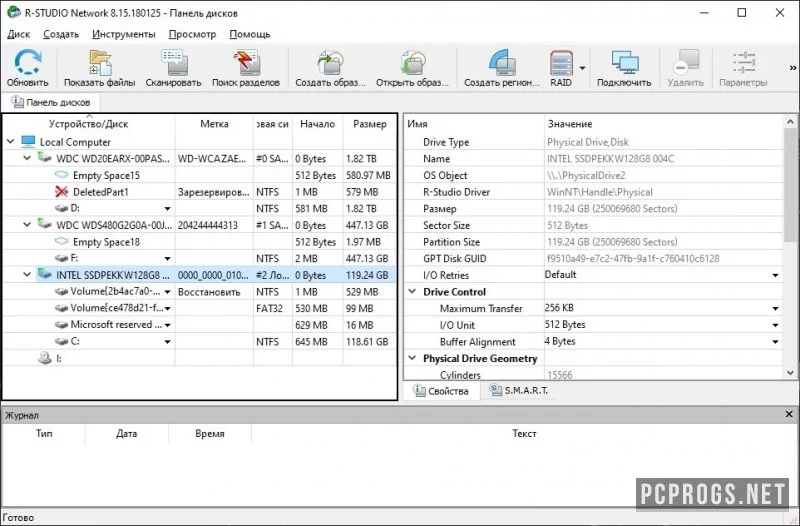Select the Local Computer icon
The height and width of the screenshot is (526, 800).
[x=28, y=141]
